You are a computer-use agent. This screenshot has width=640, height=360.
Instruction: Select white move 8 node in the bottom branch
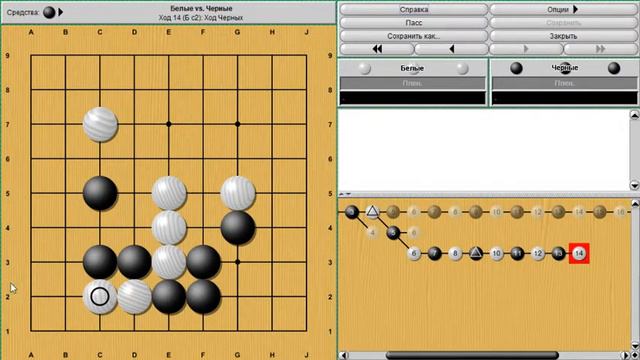(x=455, y=253)
